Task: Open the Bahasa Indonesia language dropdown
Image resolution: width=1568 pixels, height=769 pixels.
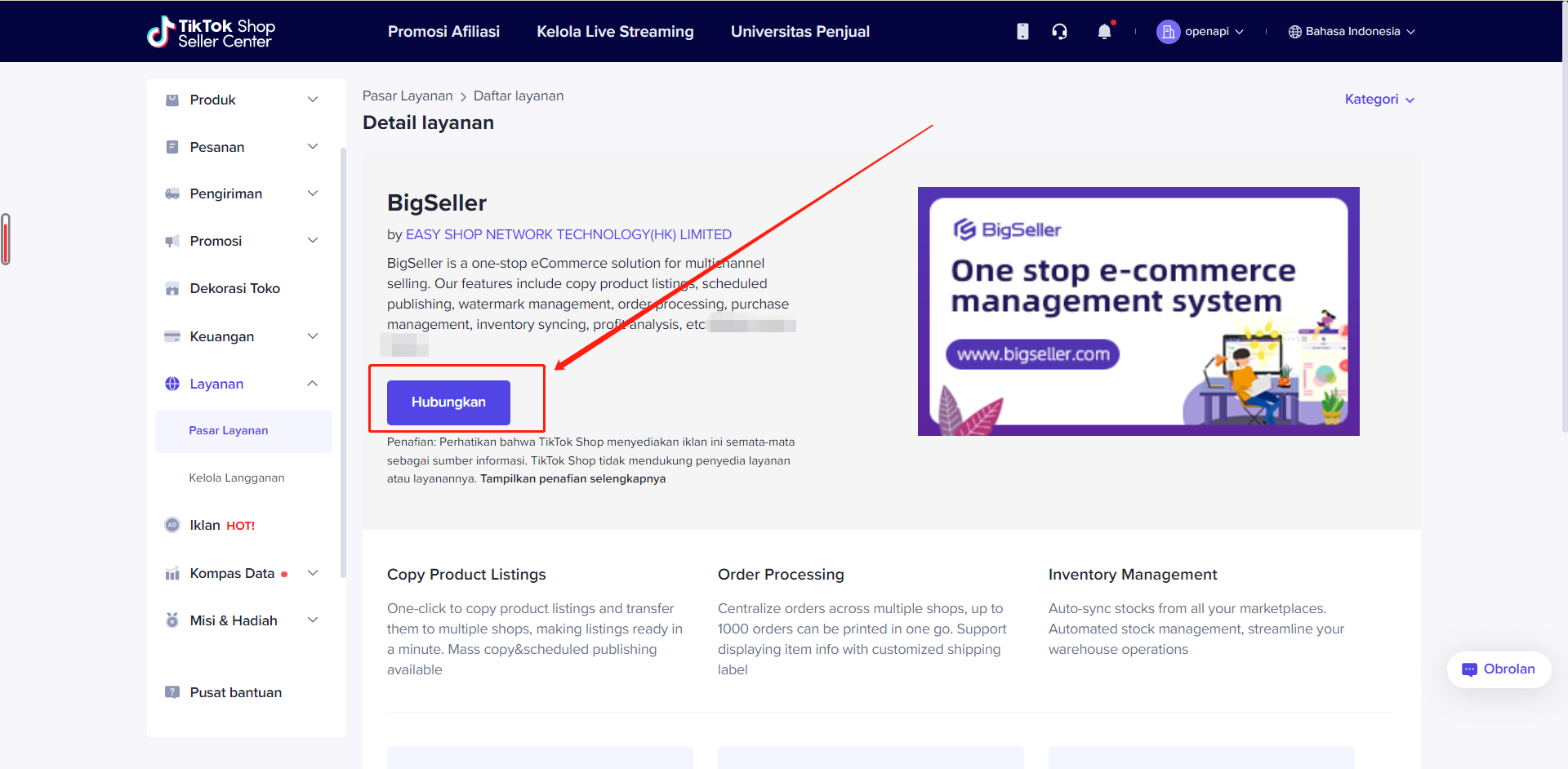Action: point(1352,32)
